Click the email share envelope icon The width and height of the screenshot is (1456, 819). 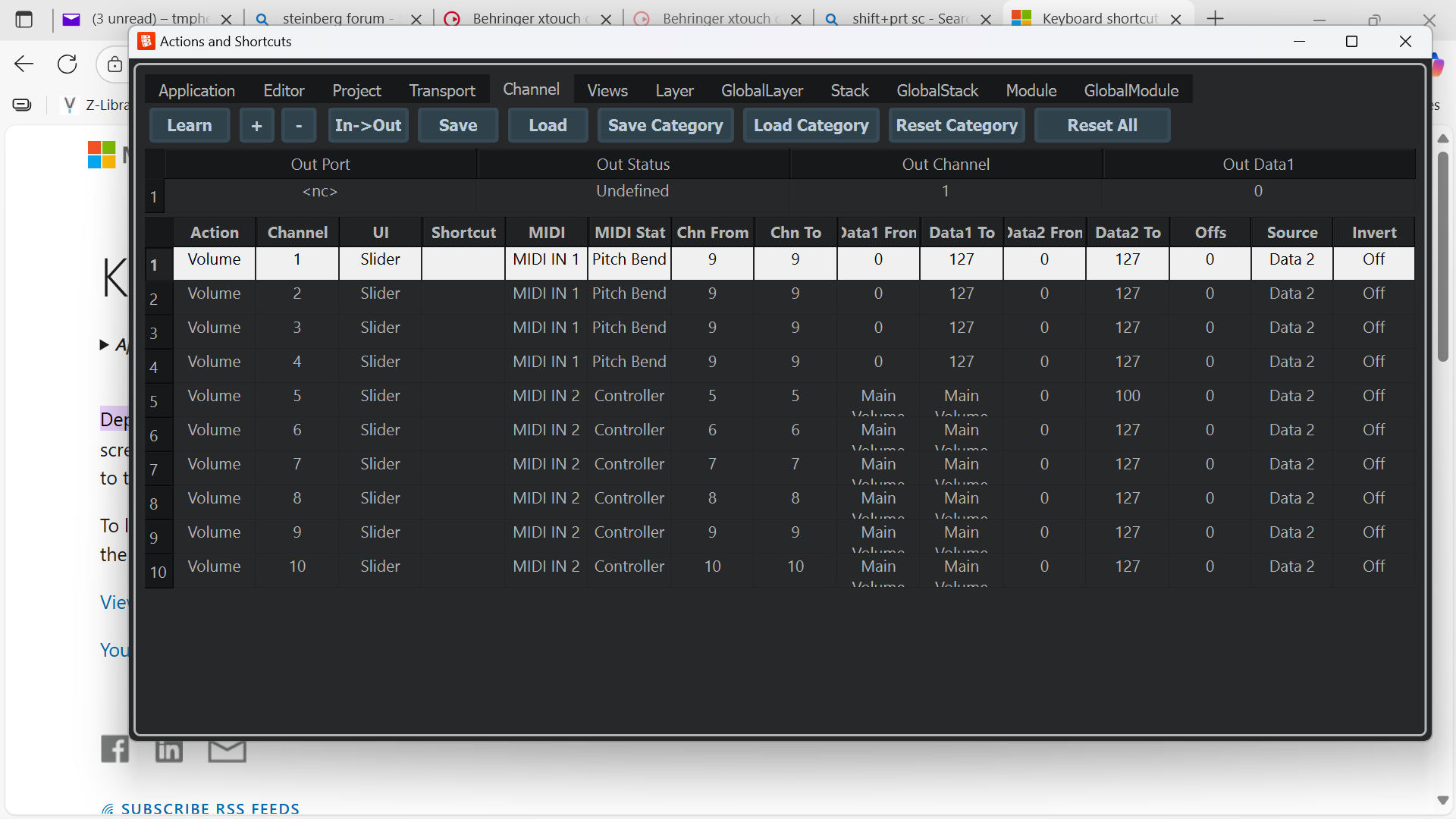coord(227,751)
